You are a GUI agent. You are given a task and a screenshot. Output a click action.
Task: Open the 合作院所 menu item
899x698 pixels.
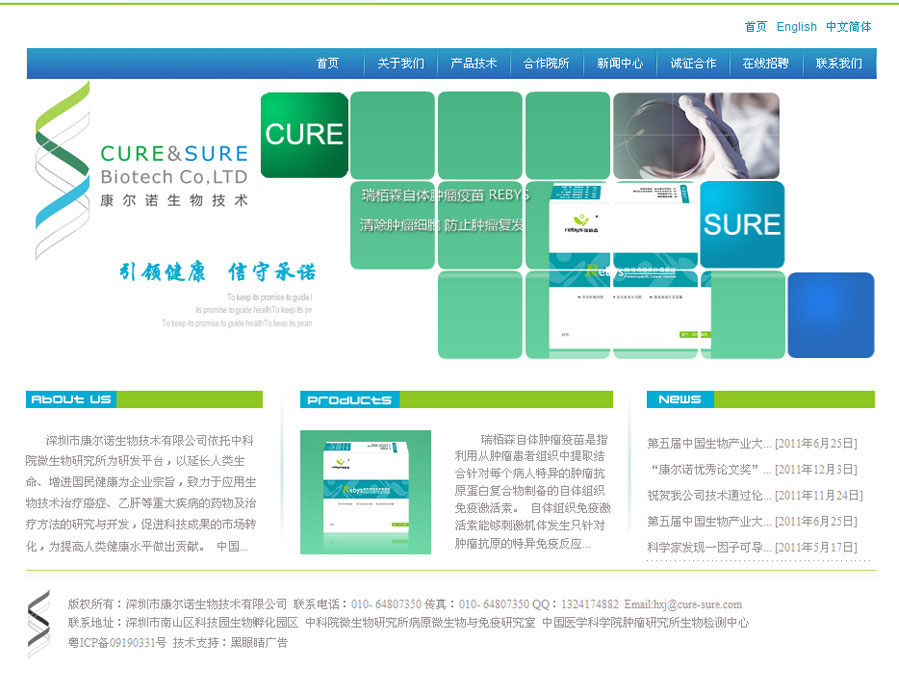point(546,63)
